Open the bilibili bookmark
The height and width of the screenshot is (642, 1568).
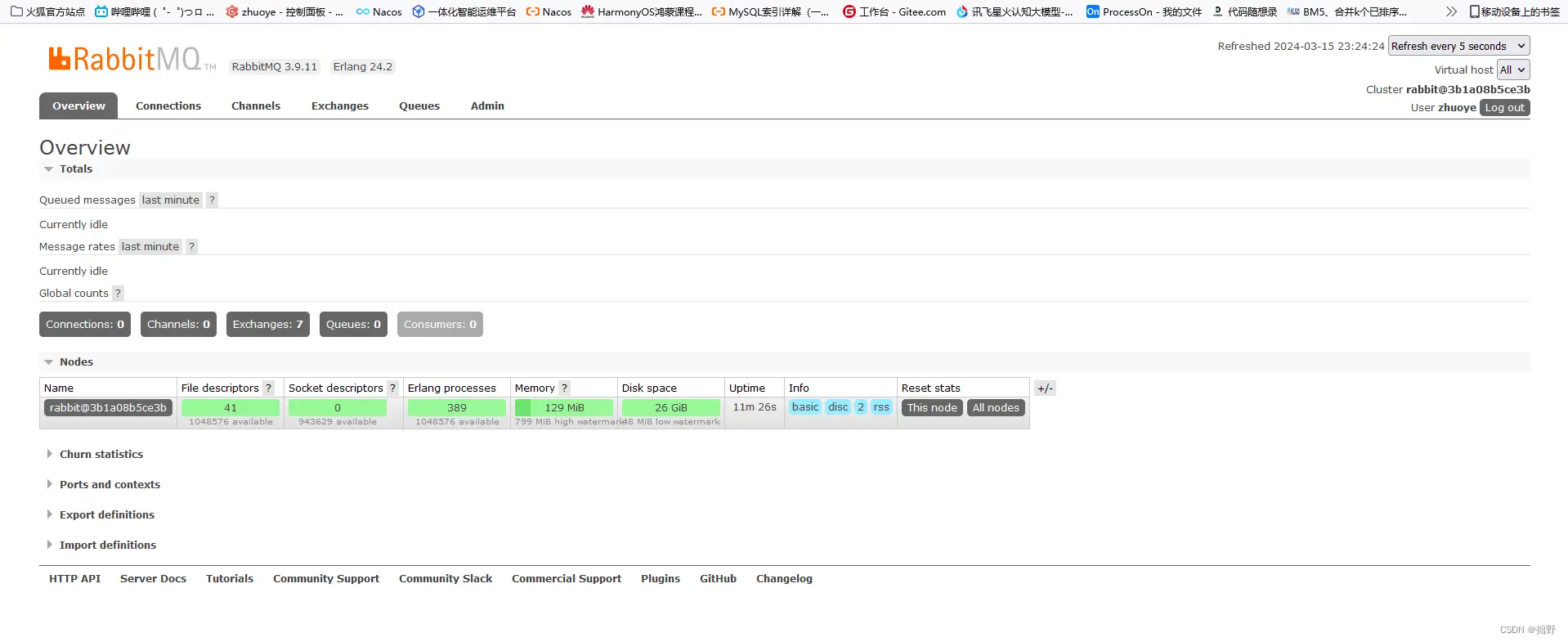(155, 11)
